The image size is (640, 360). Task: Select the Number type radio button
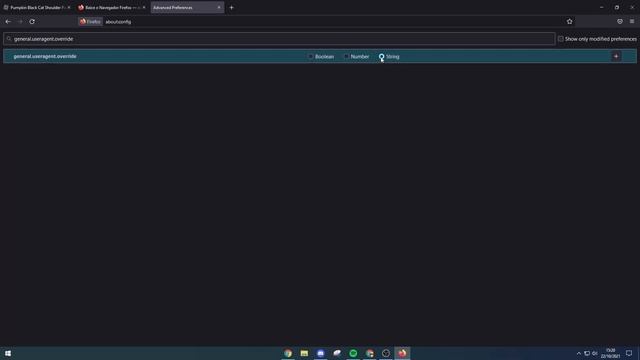tap(346, 56)
